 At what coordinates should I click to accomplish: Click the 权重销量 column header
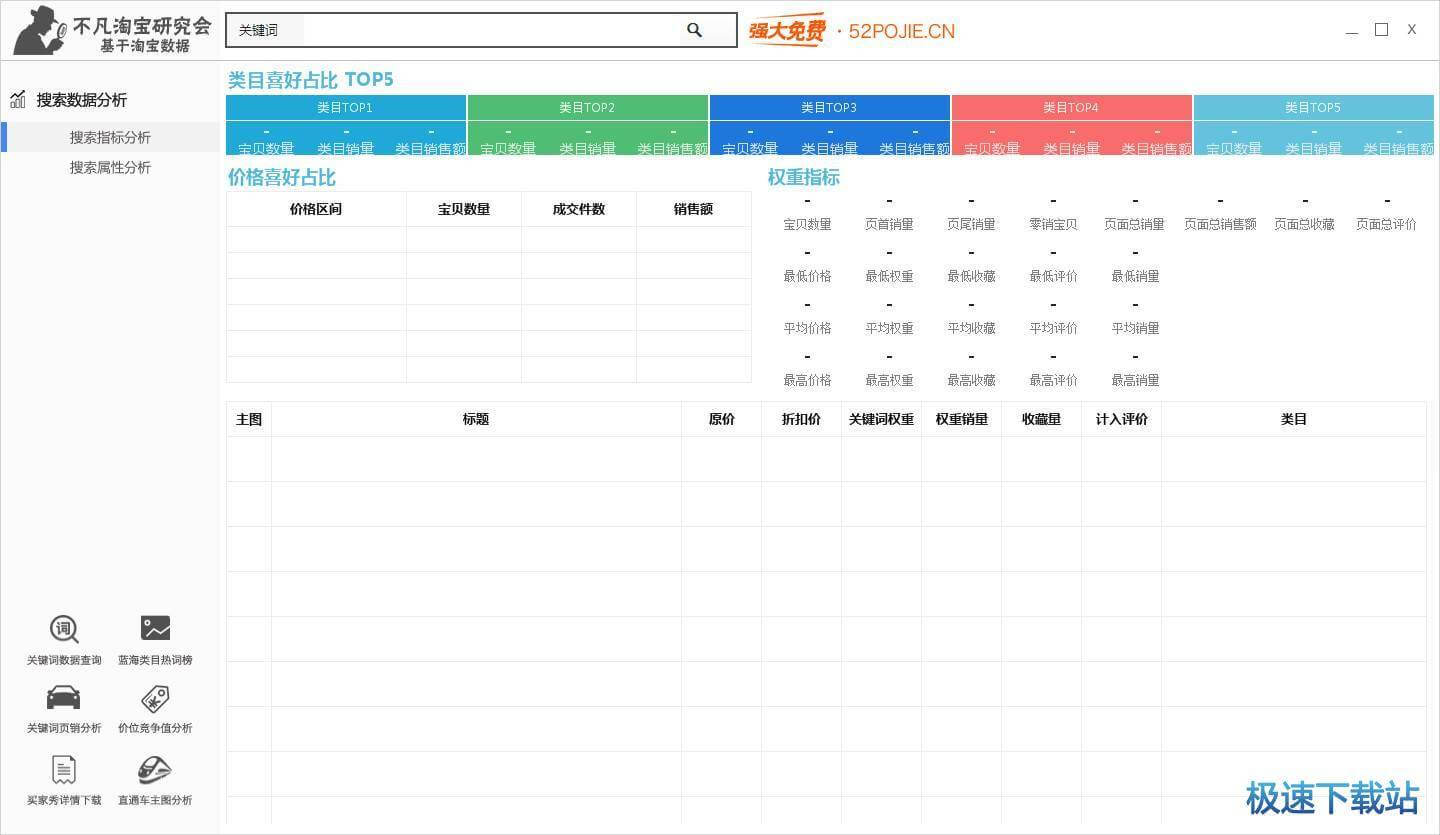click(x=962, y=419)
